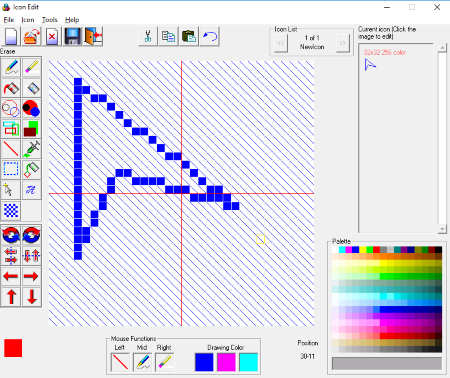This screenshot has height=378, width=450.
Task: Click the icon list scrollbar down arrow
Action: tap(442, 229)
